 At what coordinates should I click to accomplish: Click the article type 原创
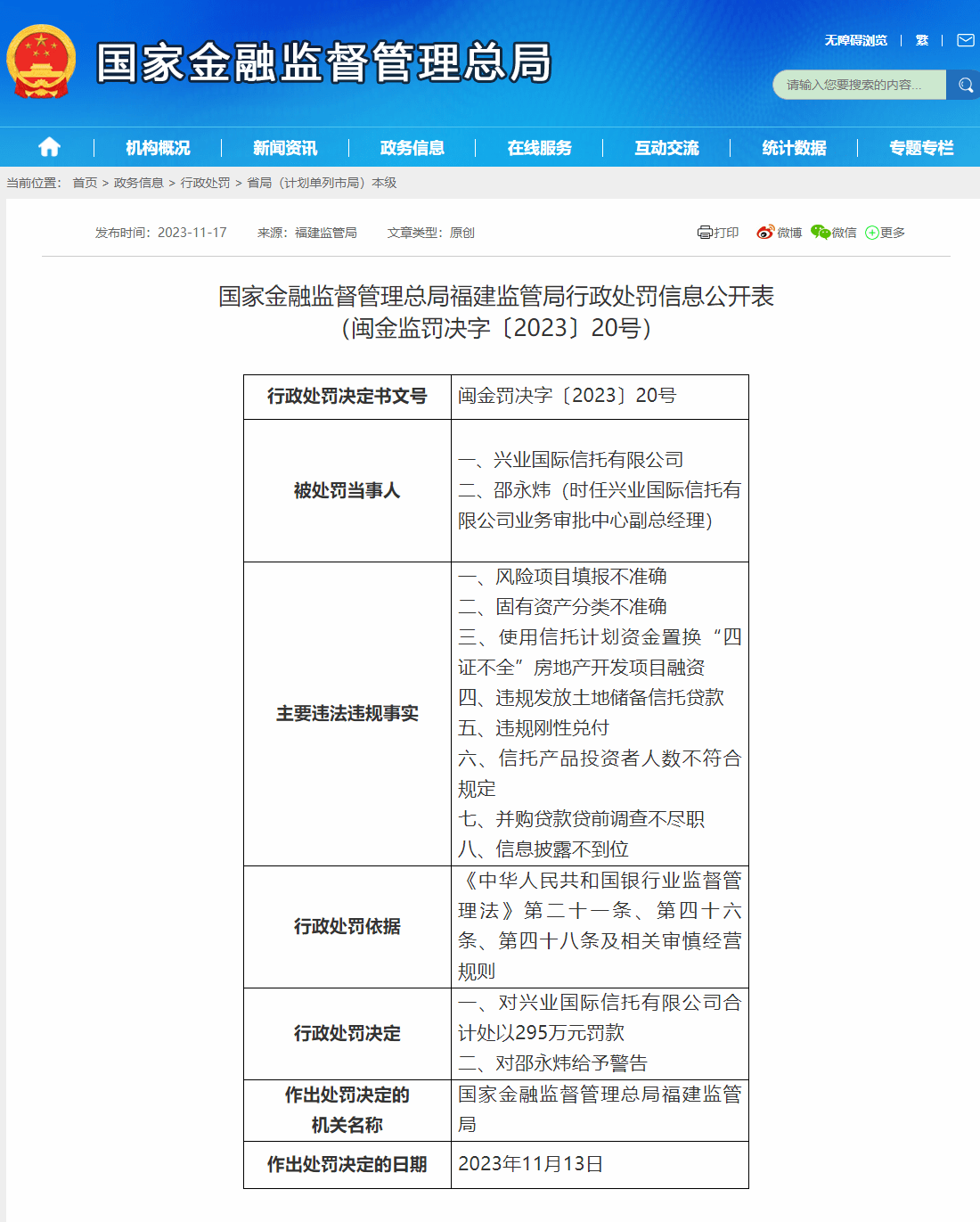click(462, 233)
